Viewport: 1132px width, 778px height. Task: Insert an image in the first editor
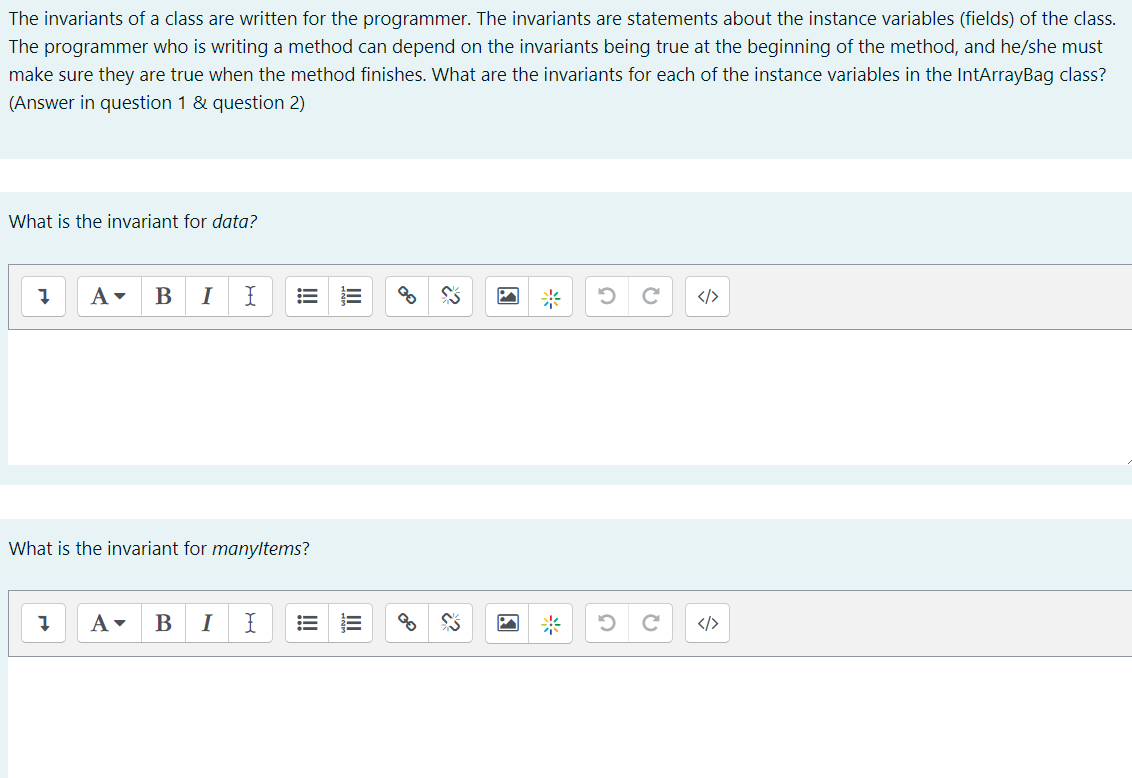[508, 296]
